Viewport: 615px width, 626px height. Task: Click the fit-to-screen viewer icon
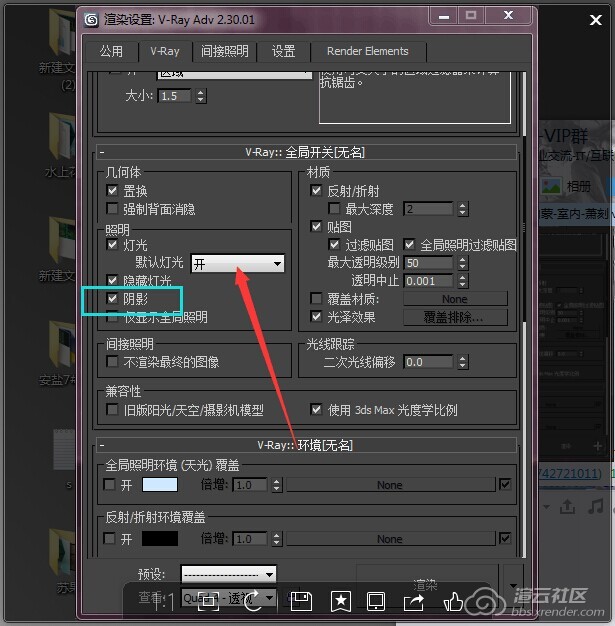208,602
